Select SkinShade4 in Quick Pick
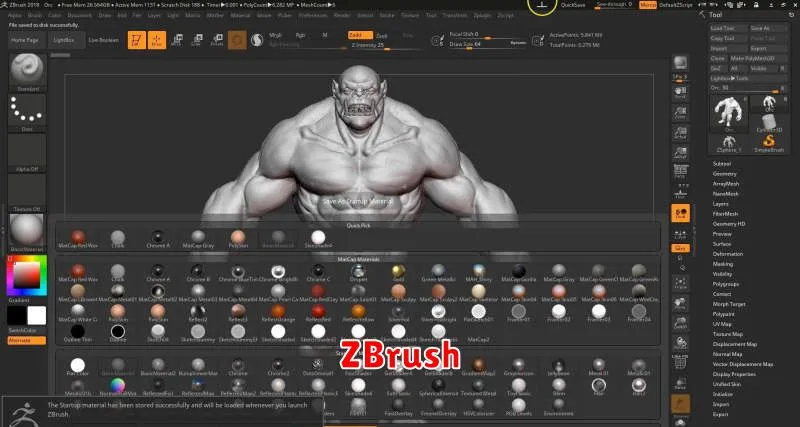Screen dimensions: 800x427 click(x=318, y=239)
